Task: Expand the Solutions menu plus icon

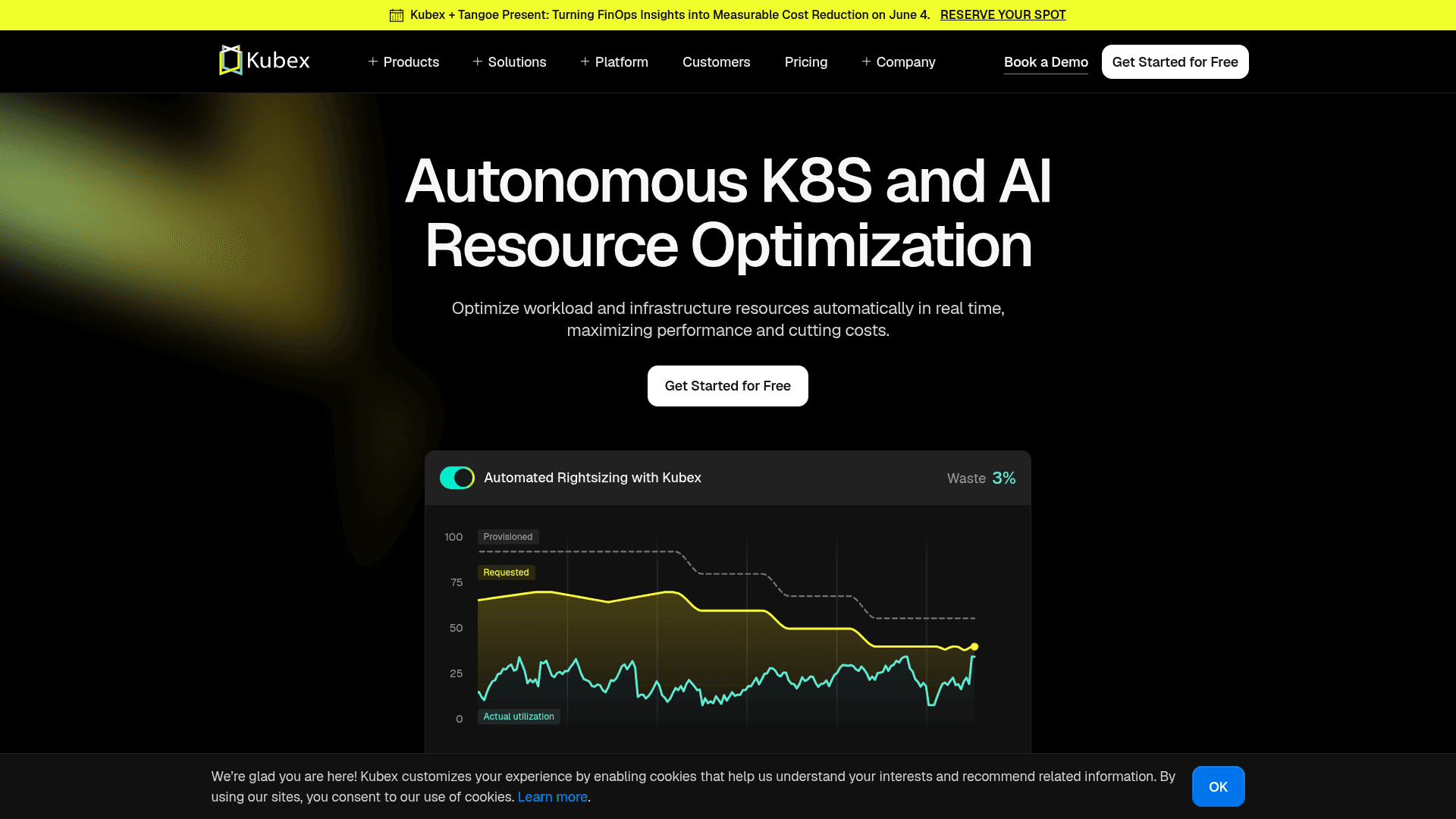Action: [478, 61]
